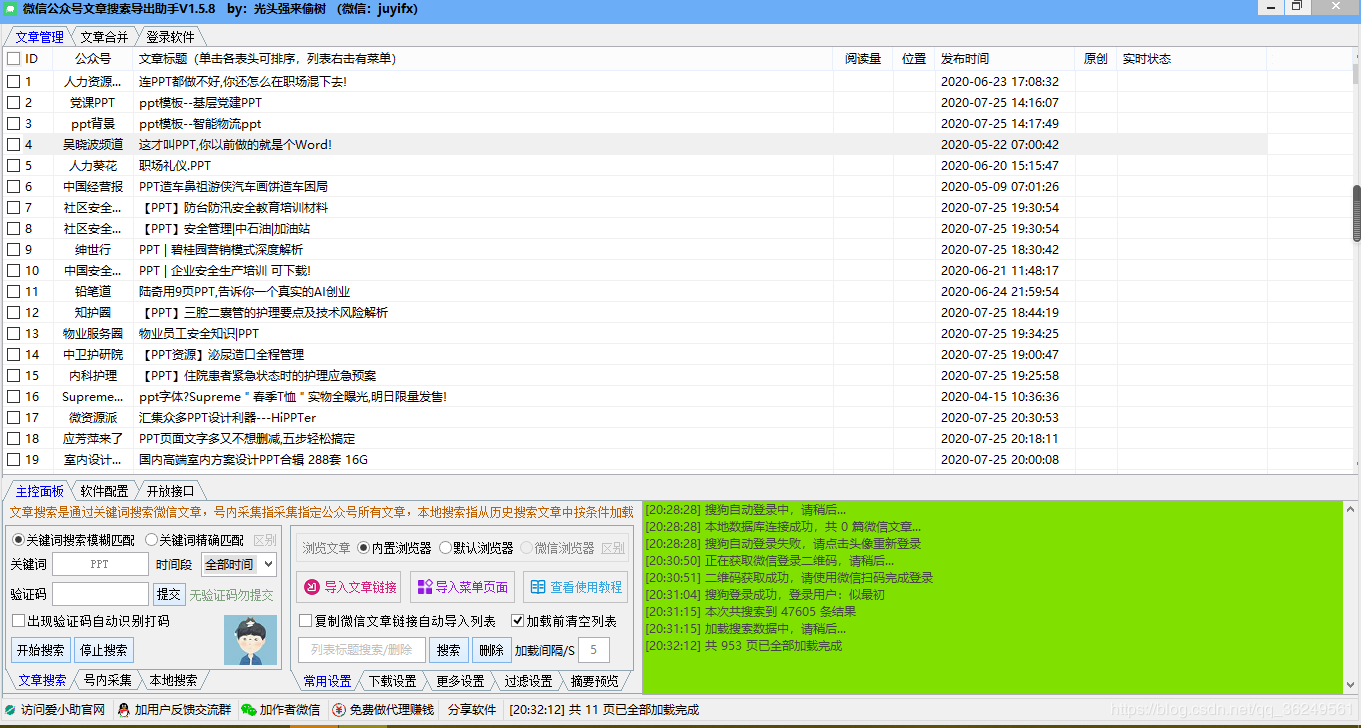Screen dimensions: 1361x728
Task: Click publish time '2020-06-23 17:08:32'
Action: [x=1000, y=82]
